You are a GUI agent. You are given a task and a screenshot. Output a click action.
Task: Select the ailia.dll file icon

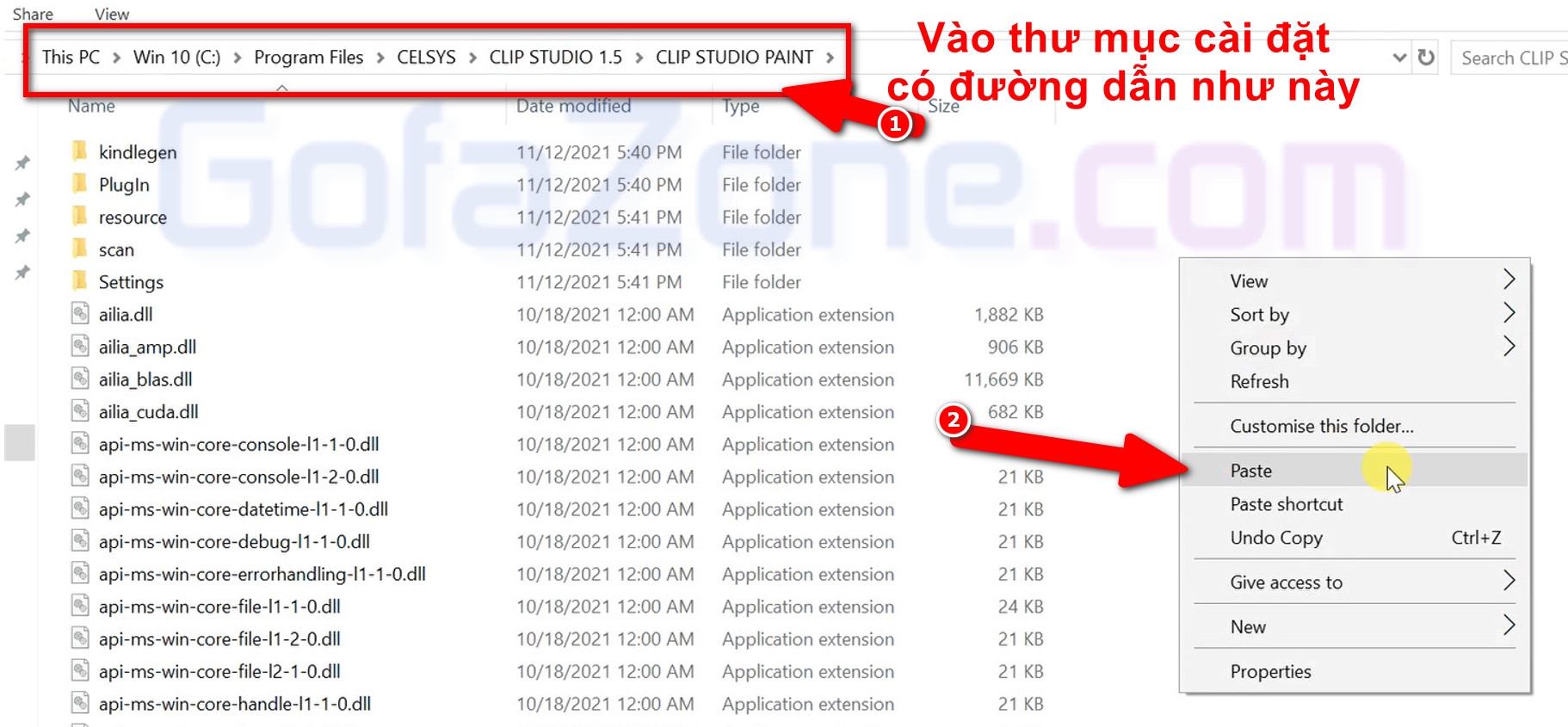coord(80,314)
